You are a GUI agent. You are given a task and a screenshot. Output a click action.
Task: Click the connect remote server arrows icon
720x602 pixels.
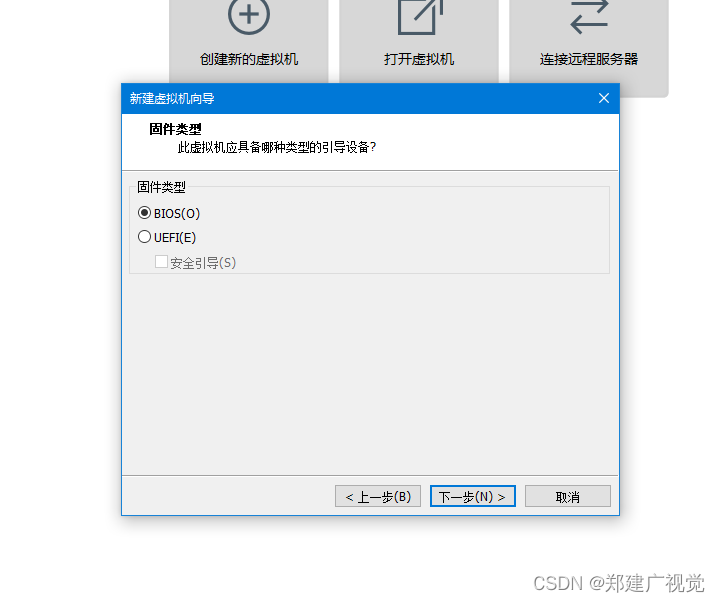tap(590, 17)
